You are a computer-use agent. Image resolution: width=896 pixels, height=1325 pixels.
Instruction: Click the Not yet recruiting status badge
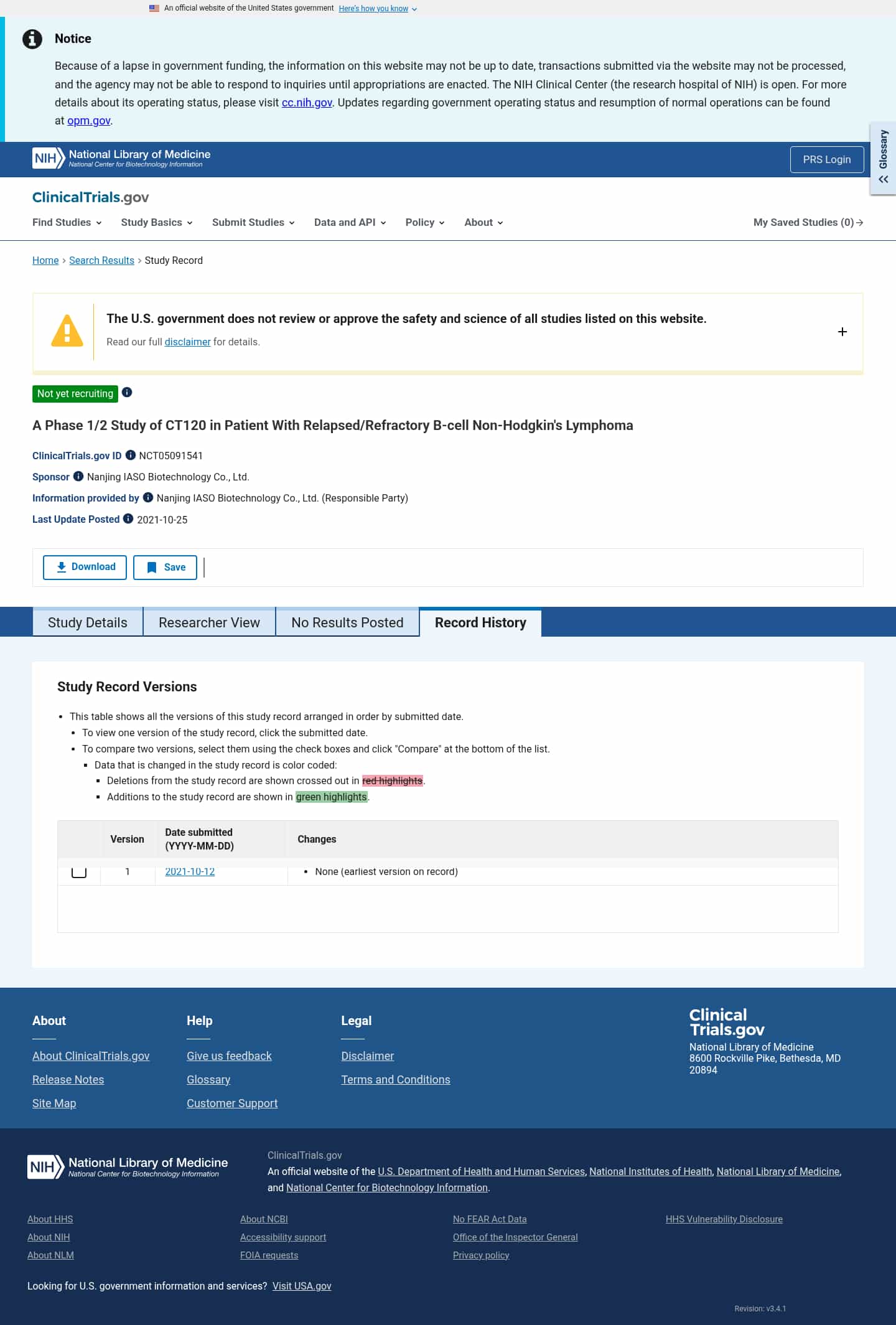[75, 393]
